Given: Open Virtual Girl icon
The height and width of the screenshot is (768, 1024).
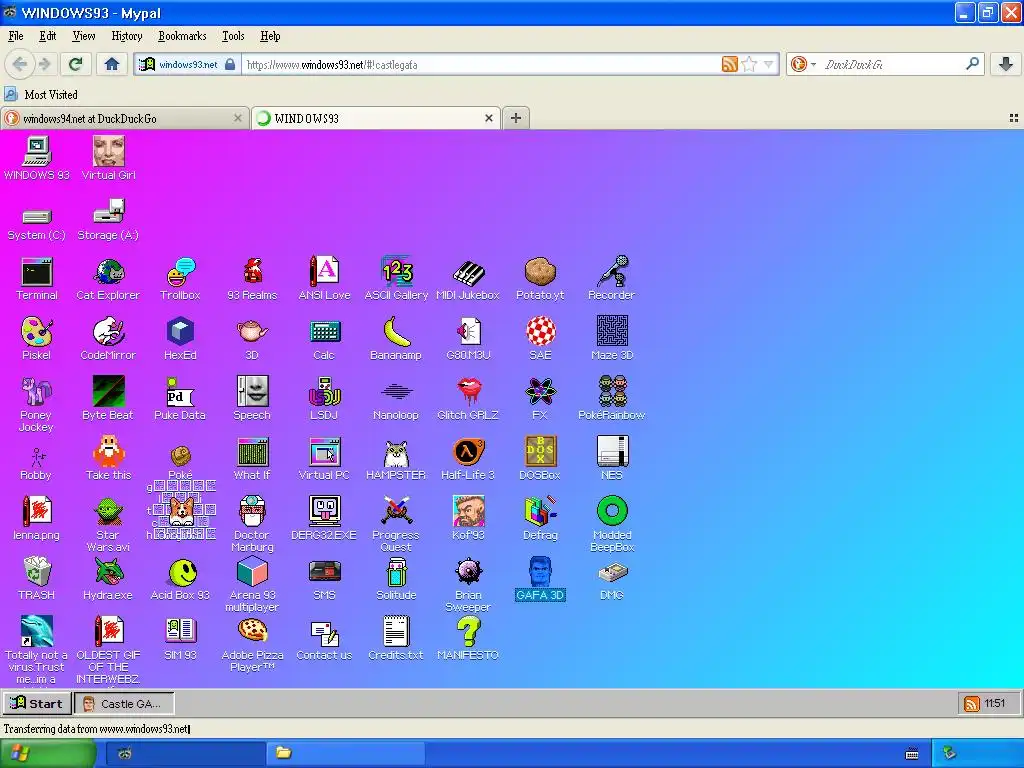Looking at the screenshot, I should [x=108, y=158].
